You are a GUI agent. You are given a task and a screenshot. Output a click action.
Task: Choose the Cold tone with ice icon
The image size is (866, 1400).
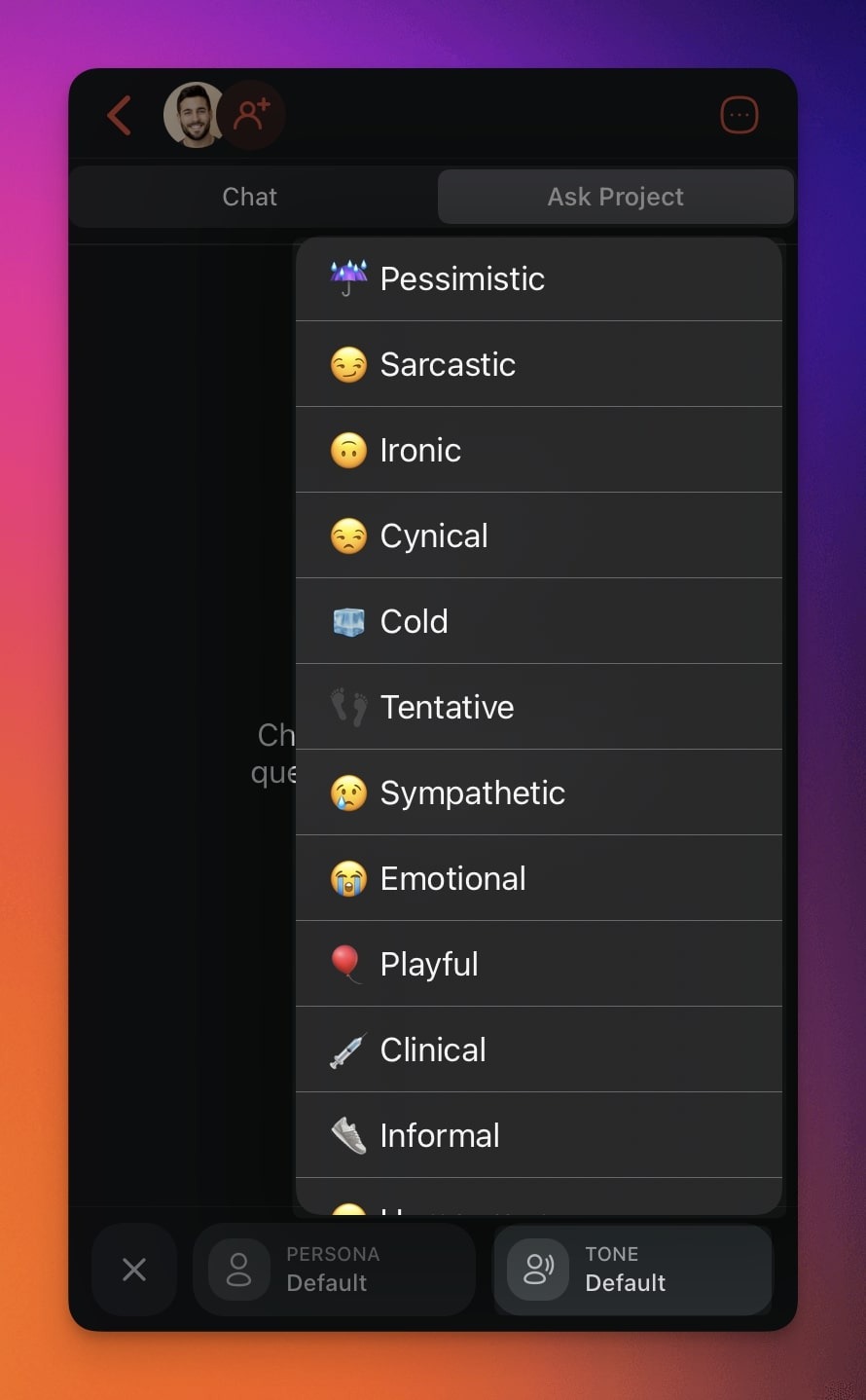click(x=538, y=621)
